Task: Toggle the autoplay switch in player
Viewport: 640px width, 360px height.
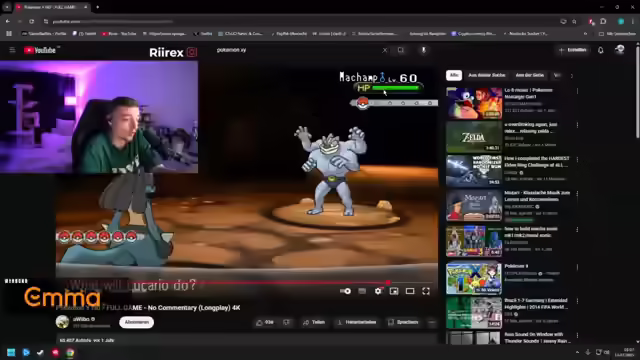Action: pos(345,291)
